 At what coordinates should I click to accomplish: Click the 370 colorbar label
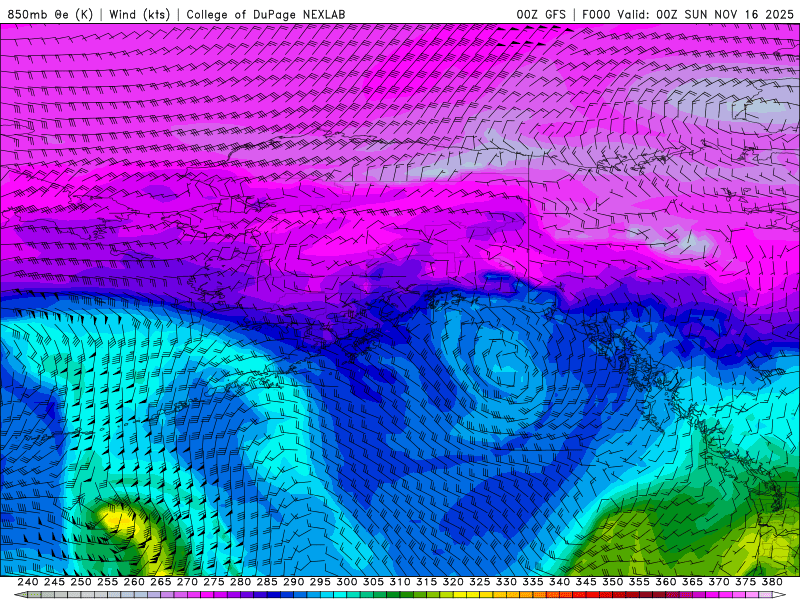pyautogui.click(x=719, y=582)
